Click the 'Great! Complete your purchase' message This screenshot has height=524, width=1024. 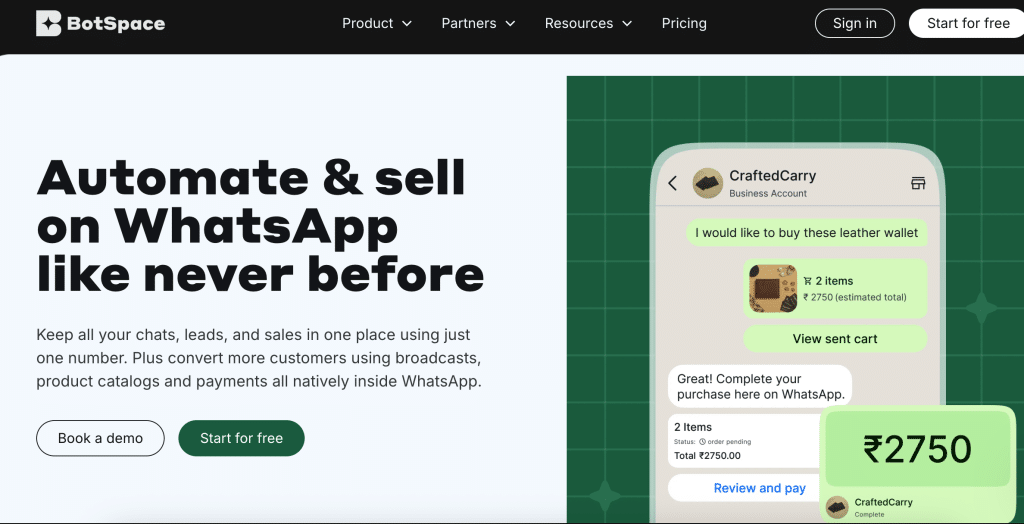(760, 386)
